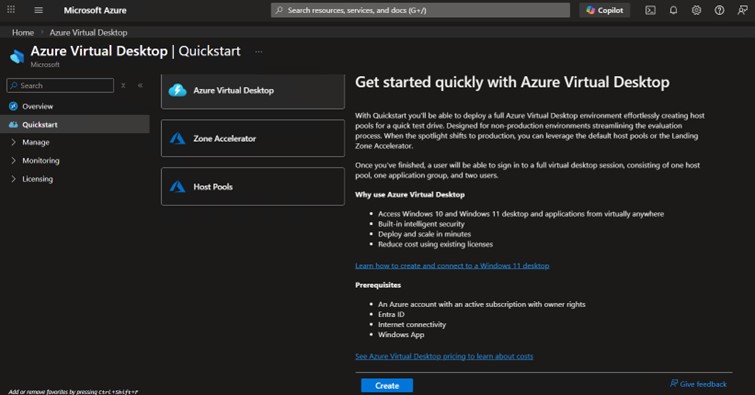Screen dimensions: 755x395
Task: Click the Internet connectivity prerequisite text
Action: (412, 325)
